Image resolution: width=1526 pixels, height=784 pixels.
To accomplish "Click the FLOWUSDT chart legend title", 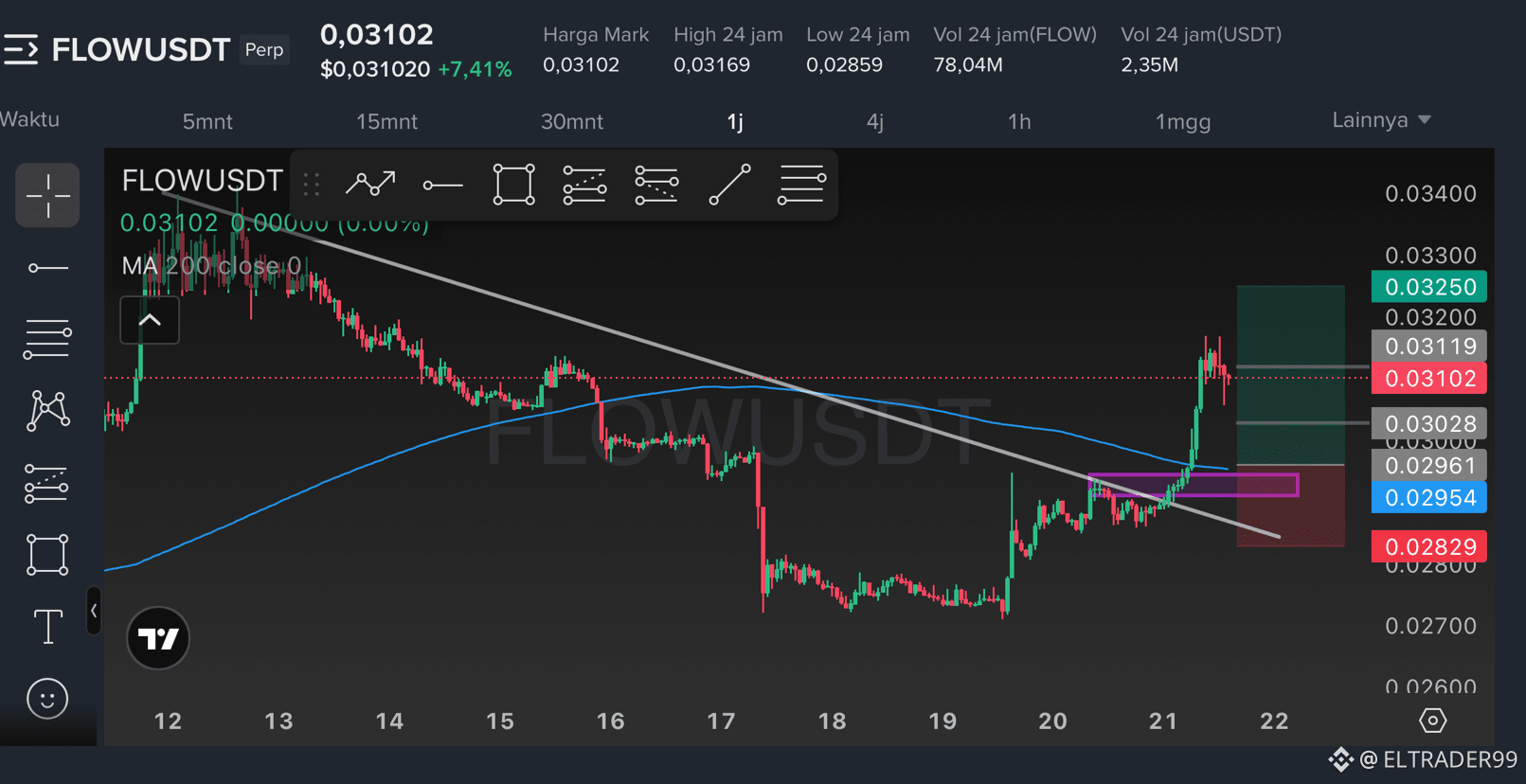I will click(202, 180).
